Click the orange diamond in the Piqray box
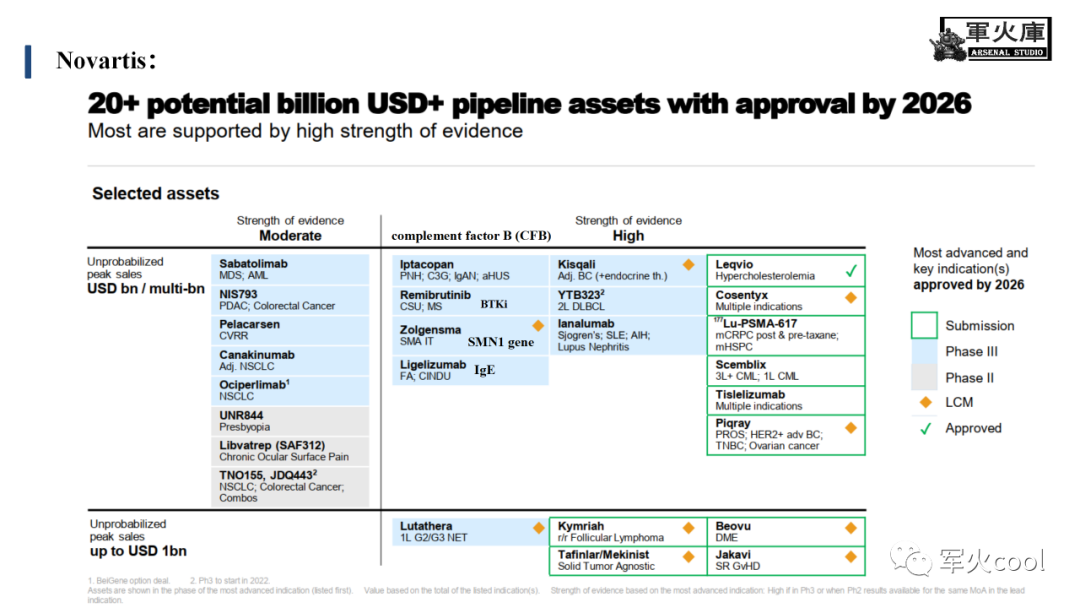Image resolution: width=1080 pixels, height=608 pixels. (851, 428)
